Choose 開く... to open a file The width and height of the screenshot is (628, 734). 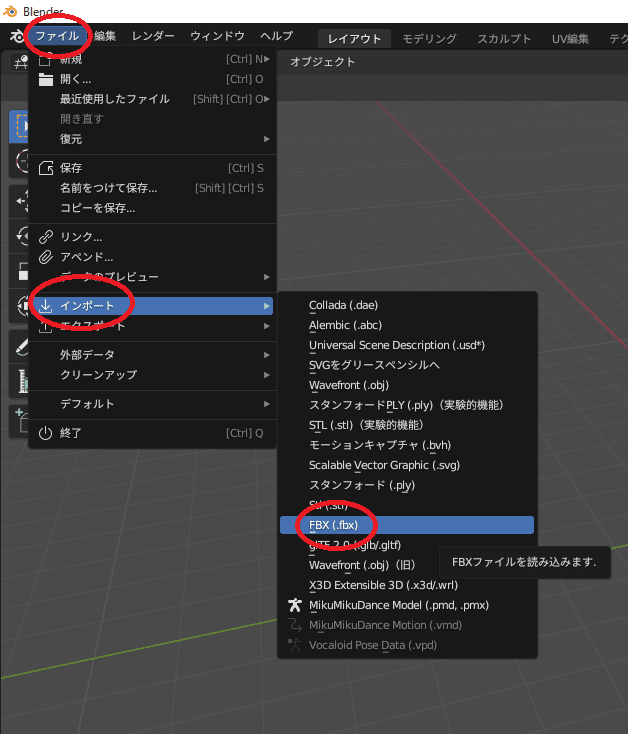pyautogui.click(x=153, y=79)
